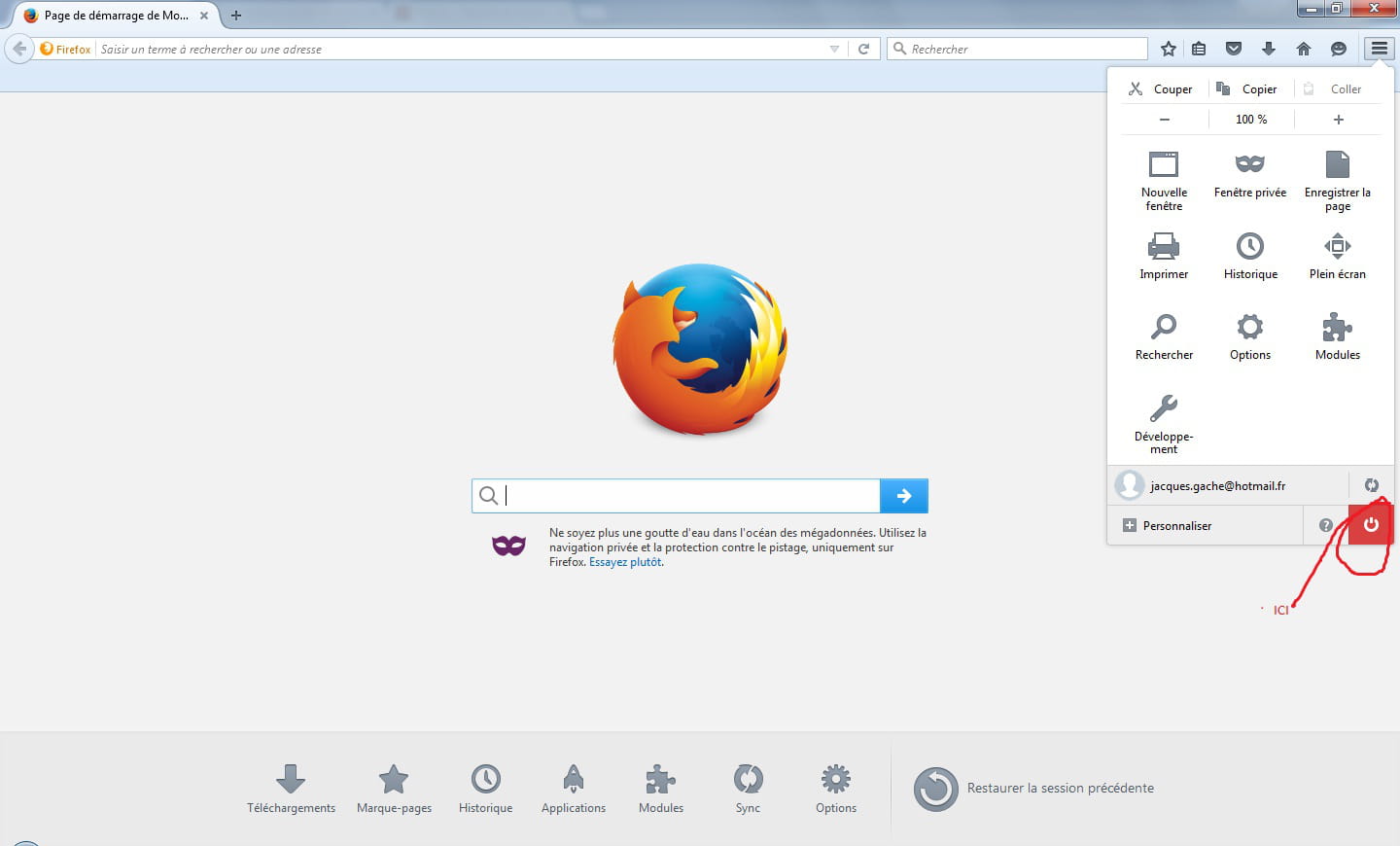Viewport: 1400px width, 846px height.
Task: Click Coller in the menu panel
Action: 1336,88
